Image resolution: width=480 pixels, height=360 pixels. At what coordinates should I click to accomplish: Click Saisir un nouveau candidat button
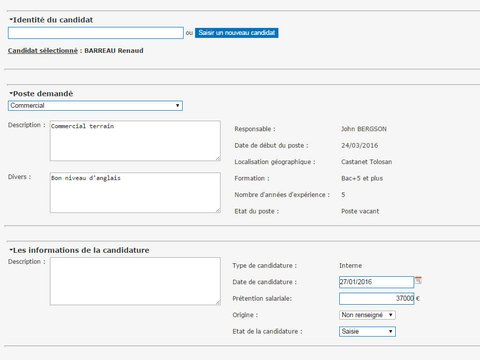pos(237,33)
